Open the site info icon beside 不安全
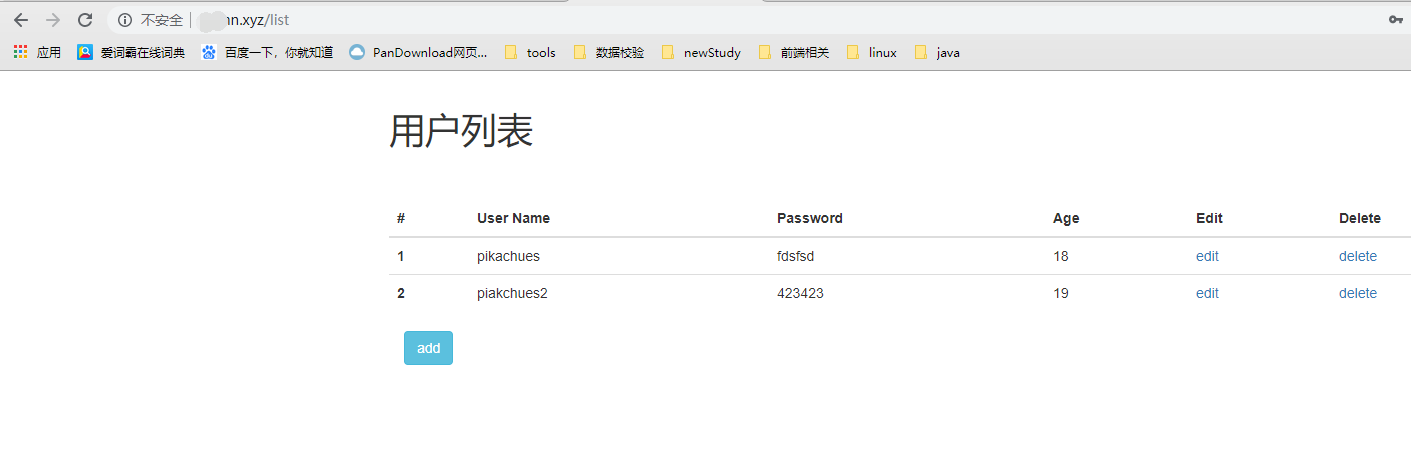The height and width of the screenshot is (468, 1411). (x=125, y=20)
